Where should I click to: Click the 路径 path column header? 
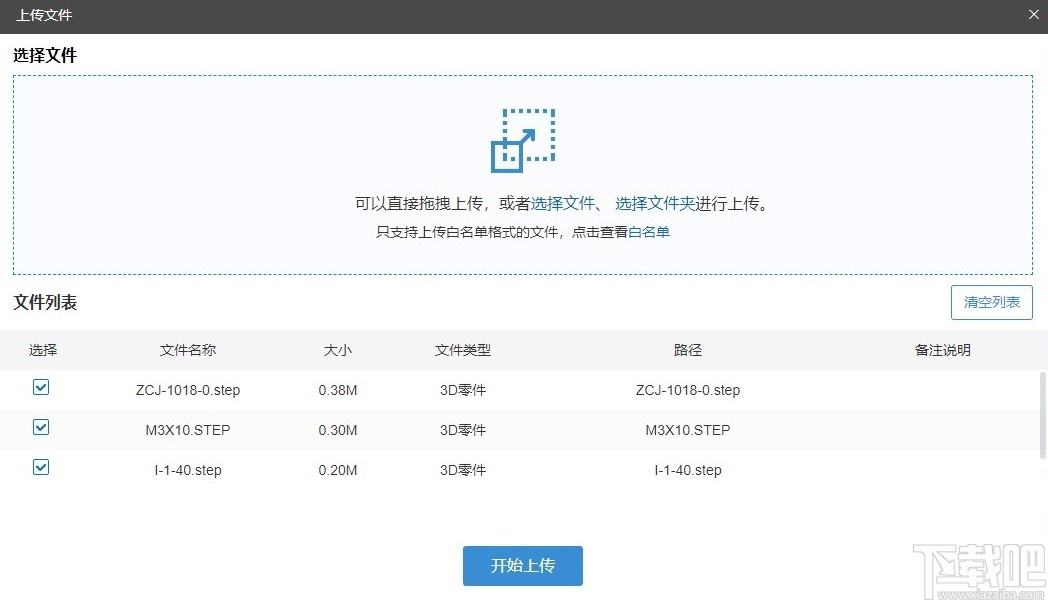pyautogui.click(x=687, y=350)
